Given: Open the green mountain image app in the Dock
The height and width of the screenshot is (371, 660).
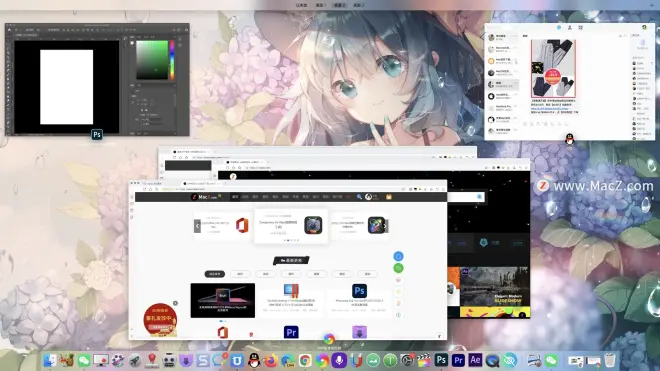Looking at the screenshot, I should [x=373, y=360].
